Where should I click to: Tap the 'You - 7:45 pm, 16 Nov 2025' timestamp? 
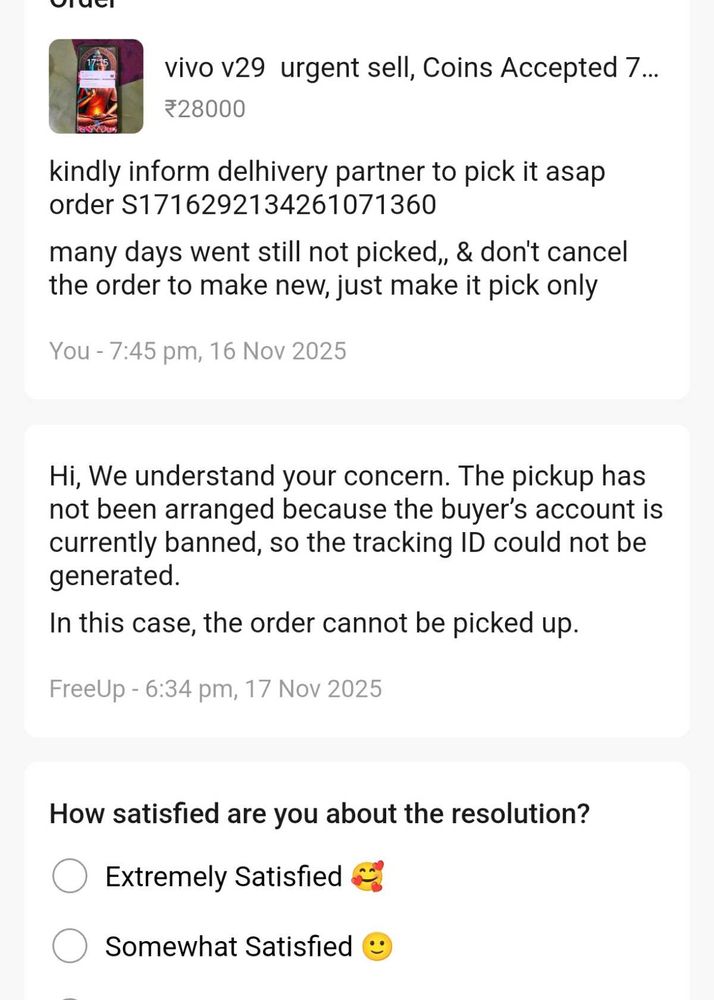pos(198,351)
